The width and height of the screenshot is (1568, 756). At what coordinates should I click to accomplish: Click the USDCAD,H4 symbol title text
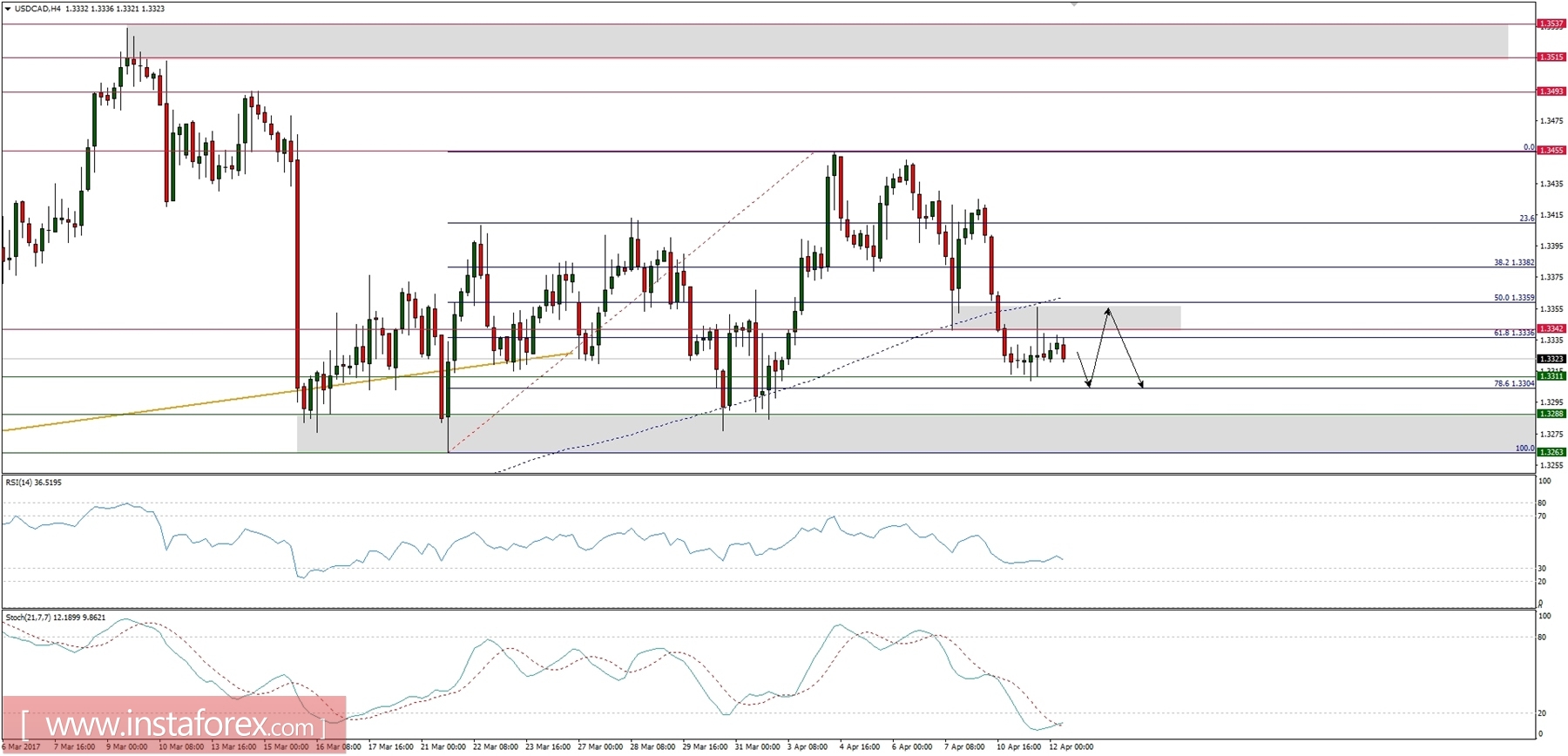pyautogui.click(x=37, y=9)
